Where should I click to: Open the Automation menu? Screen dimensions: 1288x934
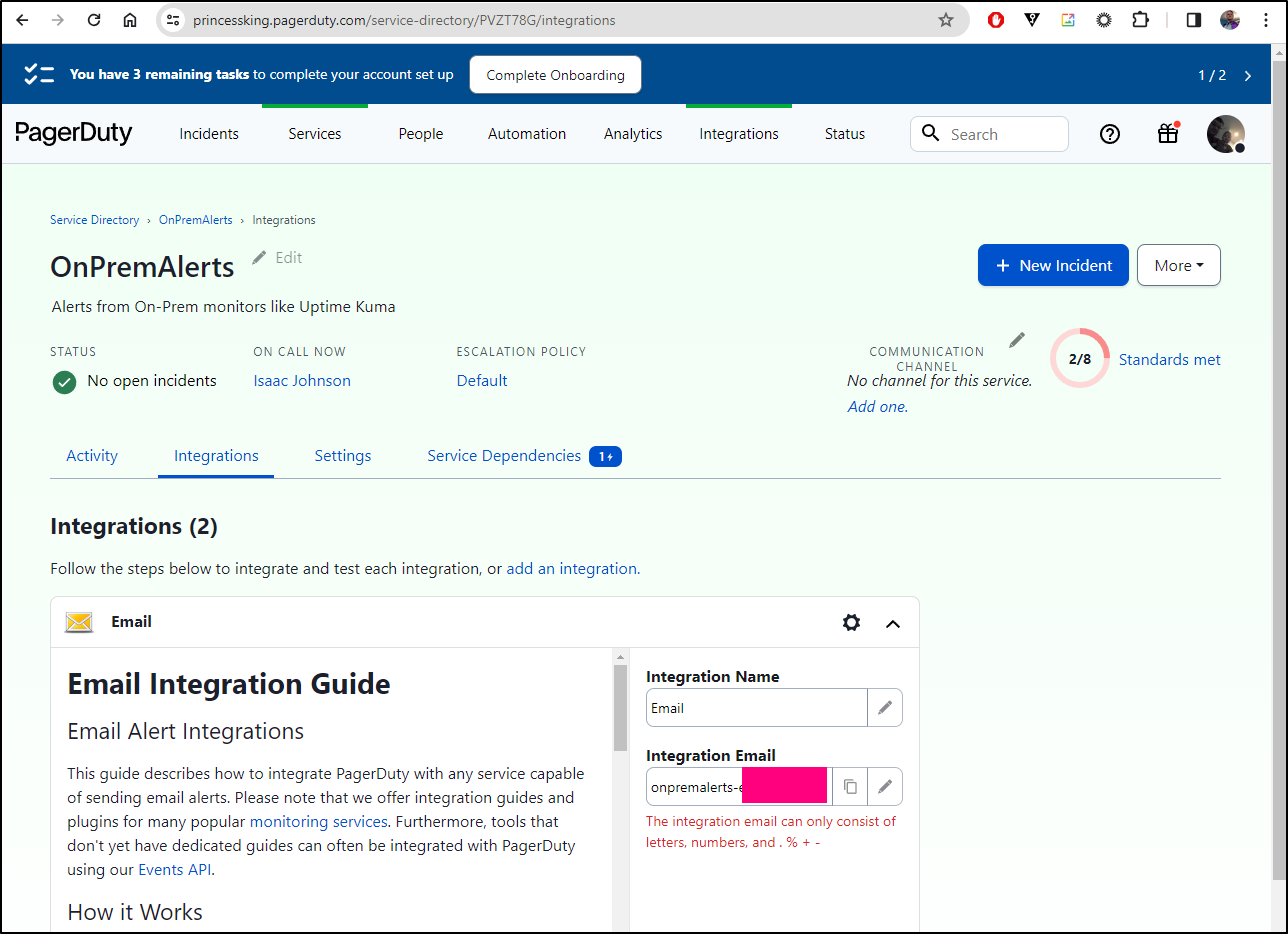tap(527, 134)
